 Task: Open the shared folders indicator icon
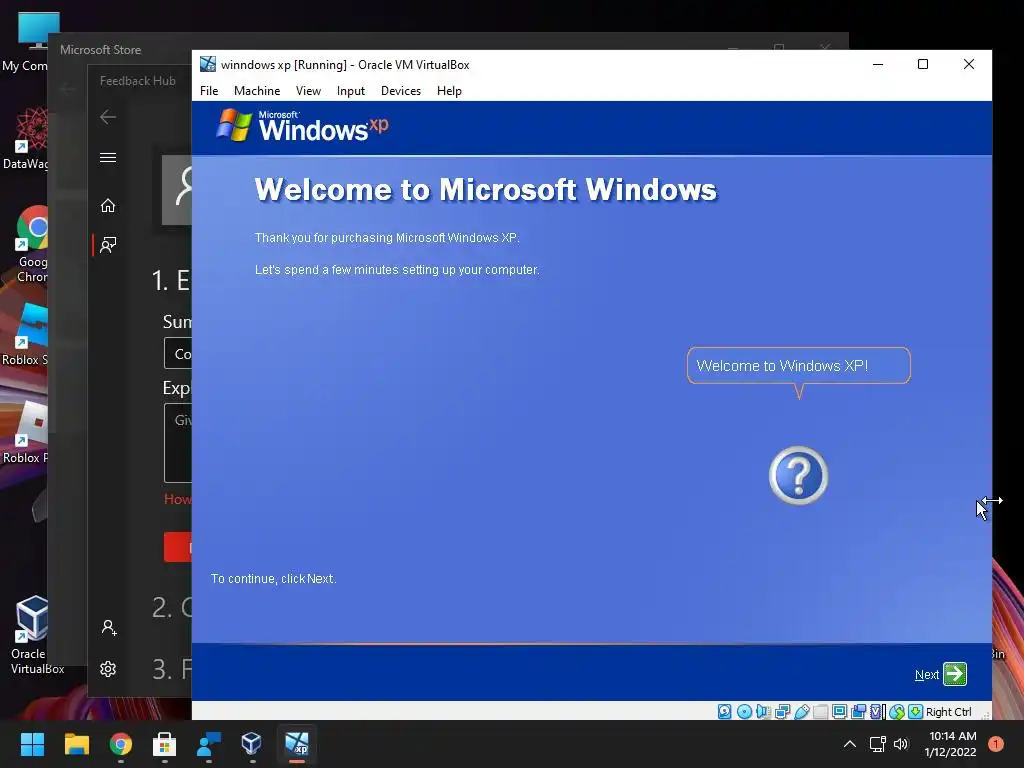pos(821,712)
